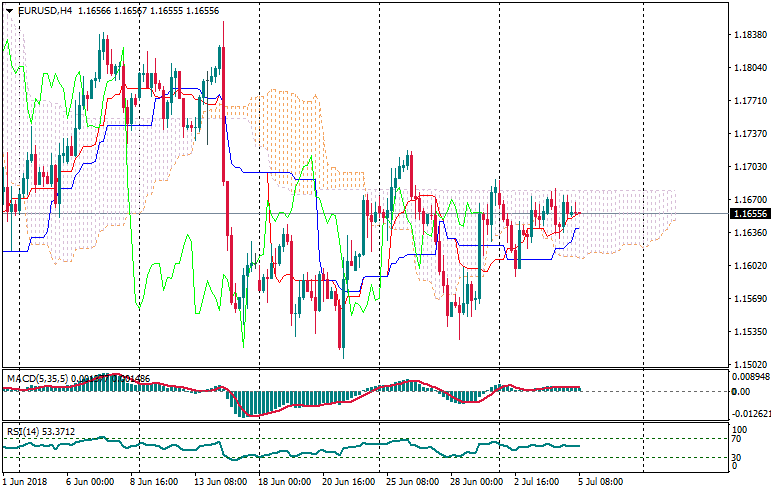
Task: Click the RSI 30 level scale label
Action: pyautogui.click(x=737, y=457)
